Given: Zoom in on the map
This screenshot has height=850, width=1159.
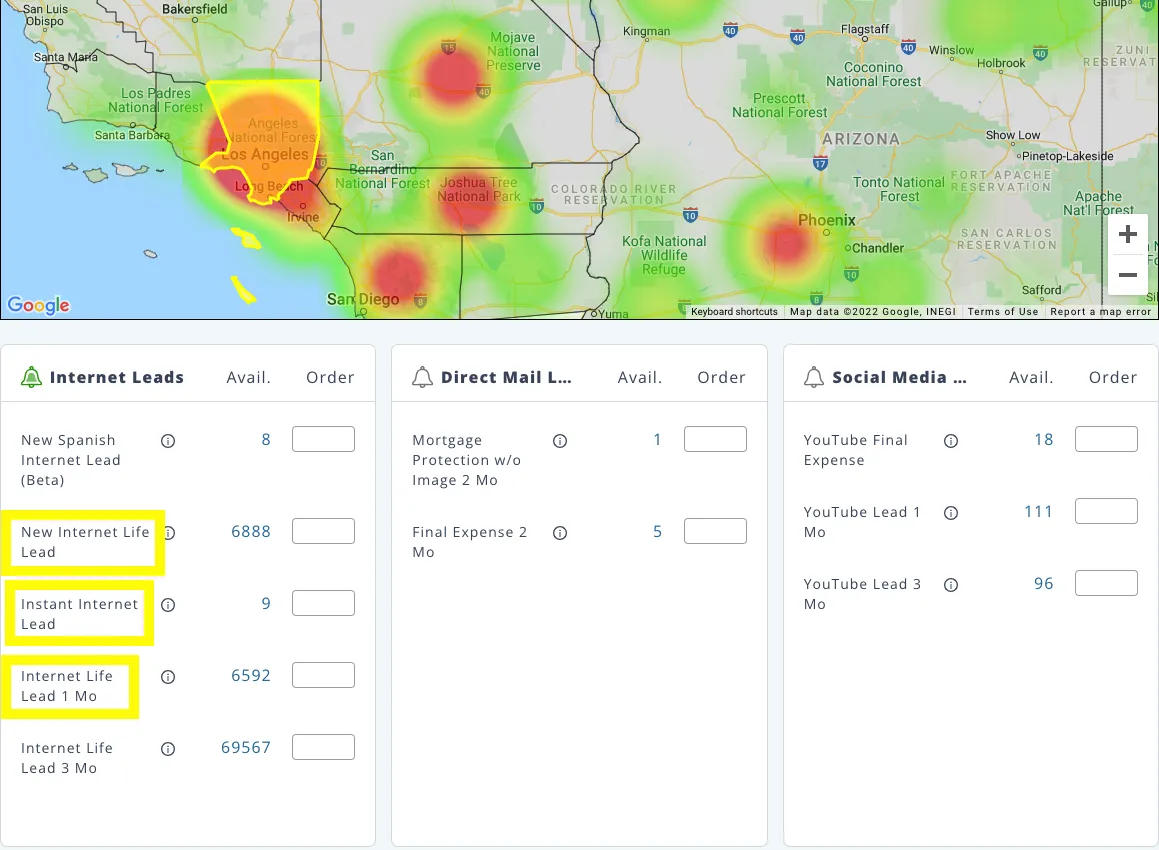Looking at the screenshot, I should click(x=1127, y=234).
